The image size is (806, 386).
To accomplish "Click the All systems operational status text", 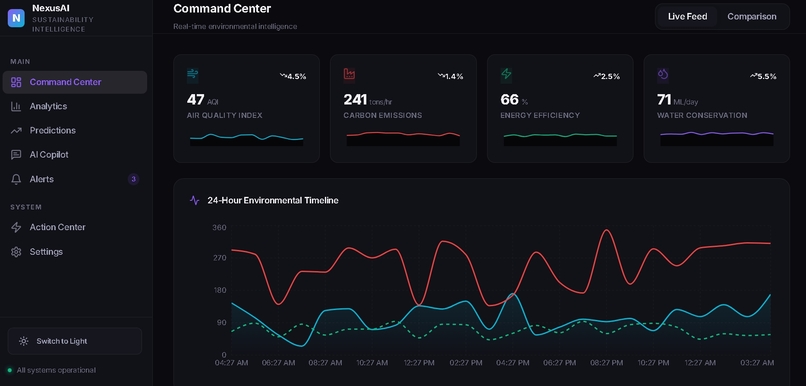I will (56, 370).
